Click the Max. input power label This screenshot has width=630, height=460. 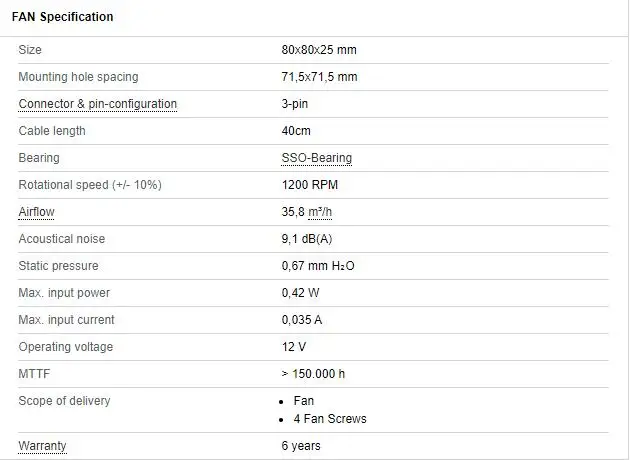click(x=64, y=293)
